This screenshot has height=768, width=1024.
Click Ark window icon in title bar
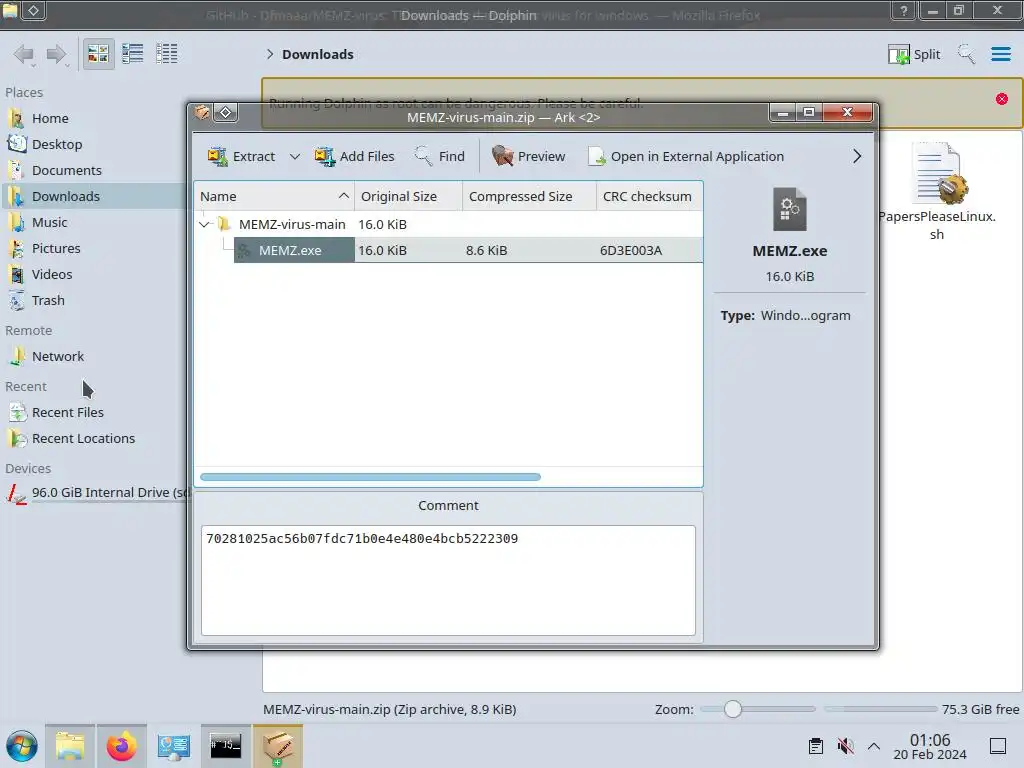point(202,113)
